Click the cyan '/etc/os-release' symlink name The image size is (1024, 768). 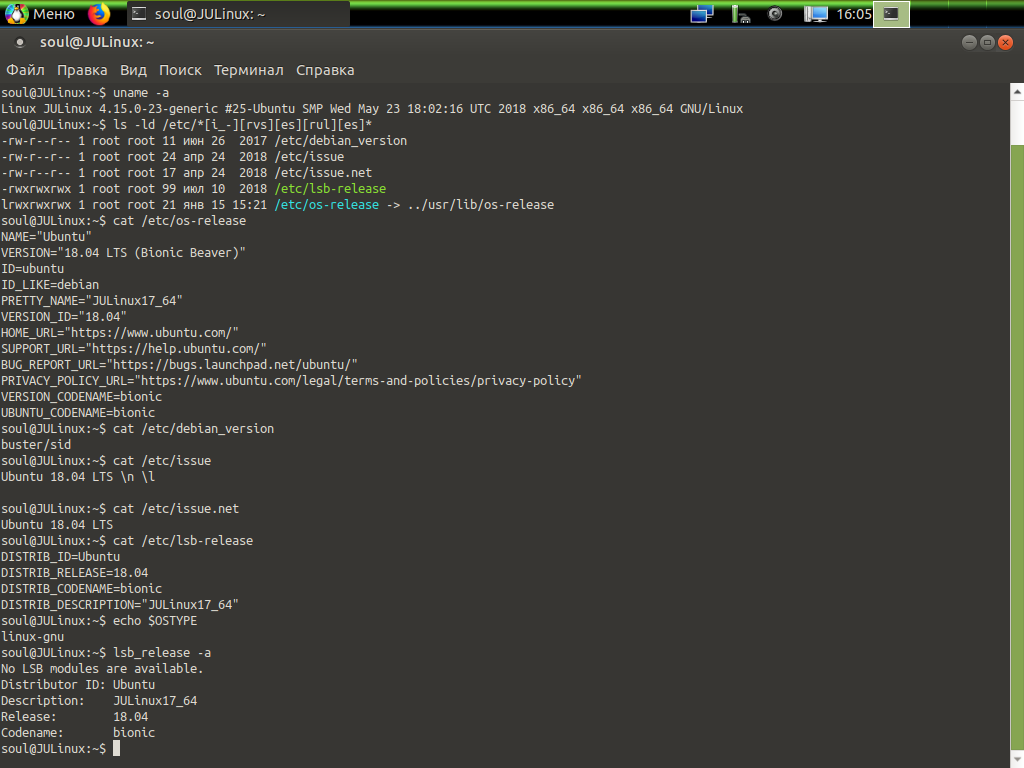pos(327,205)
